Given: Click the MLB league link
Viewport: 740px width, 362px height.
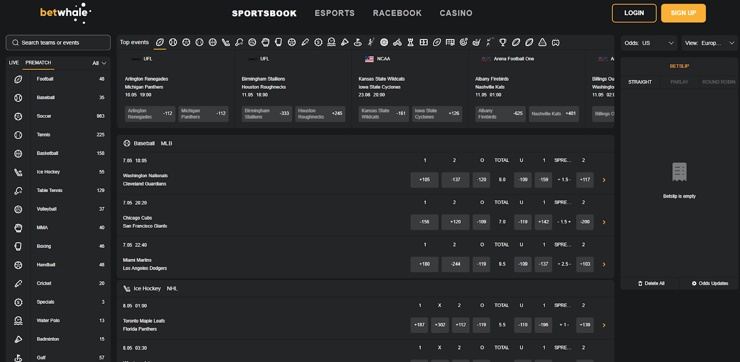Looking at the screenshot, I should (167, 143).
